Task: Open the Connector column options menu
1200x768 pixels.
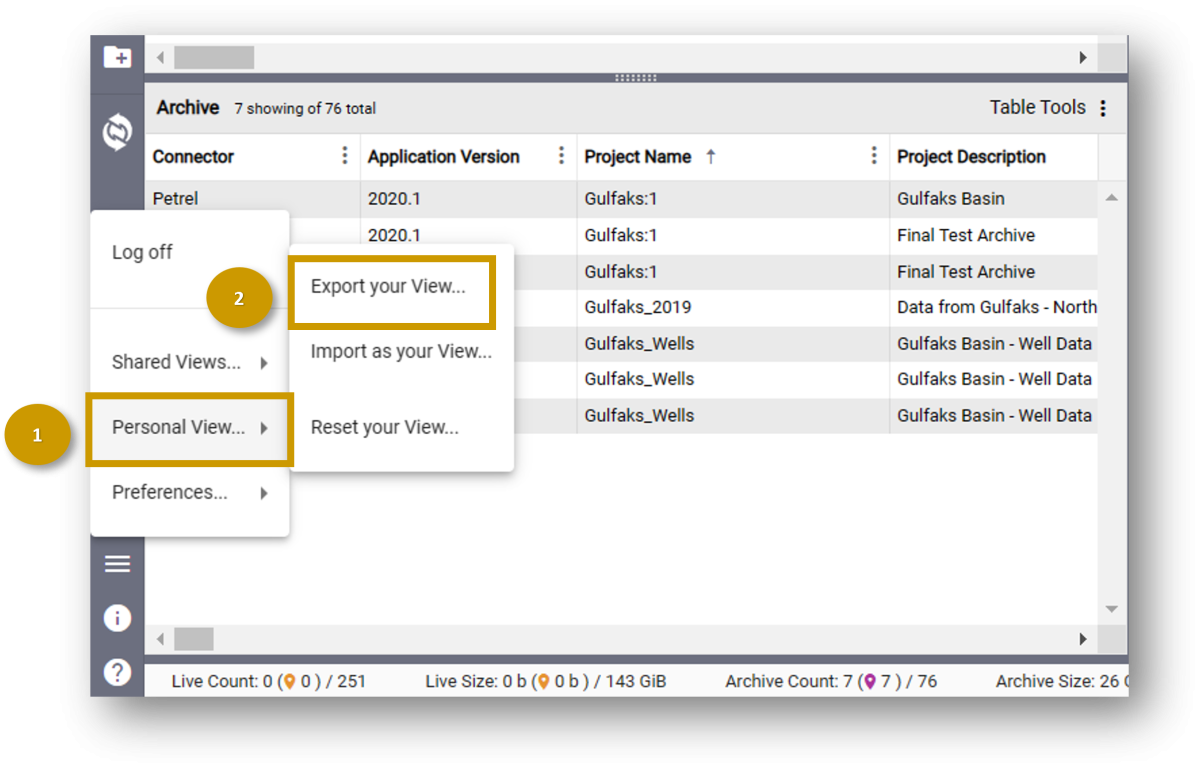Action: (x=345, y=156)
